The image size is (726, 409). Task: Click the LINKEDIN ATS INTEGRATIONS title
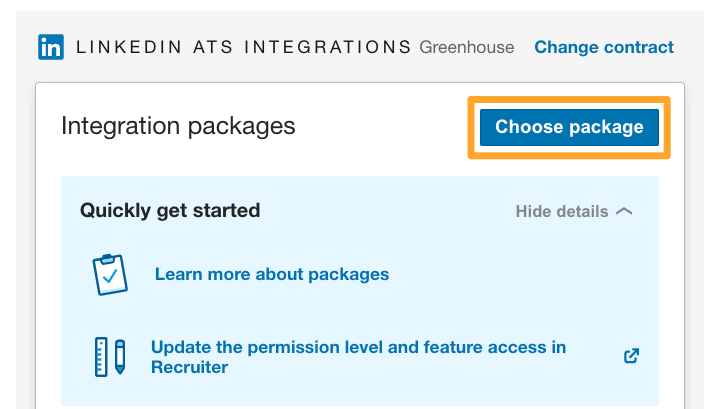click(244, 47)
